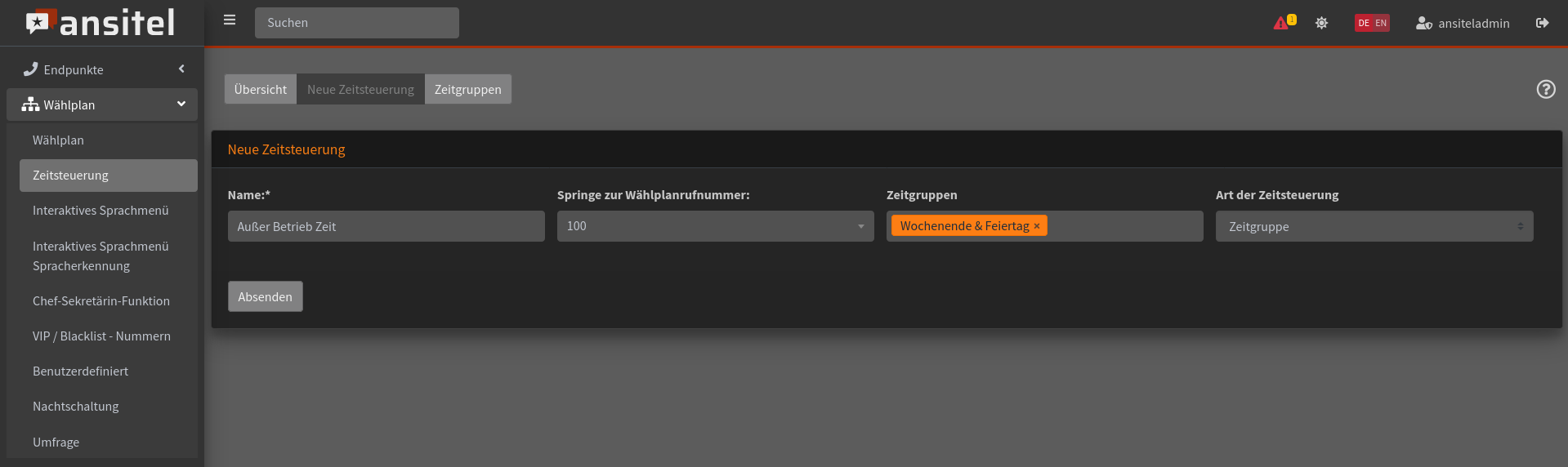
Task: Switch to the Zeitgruppen tab
Action: click(x=467, y=89)
